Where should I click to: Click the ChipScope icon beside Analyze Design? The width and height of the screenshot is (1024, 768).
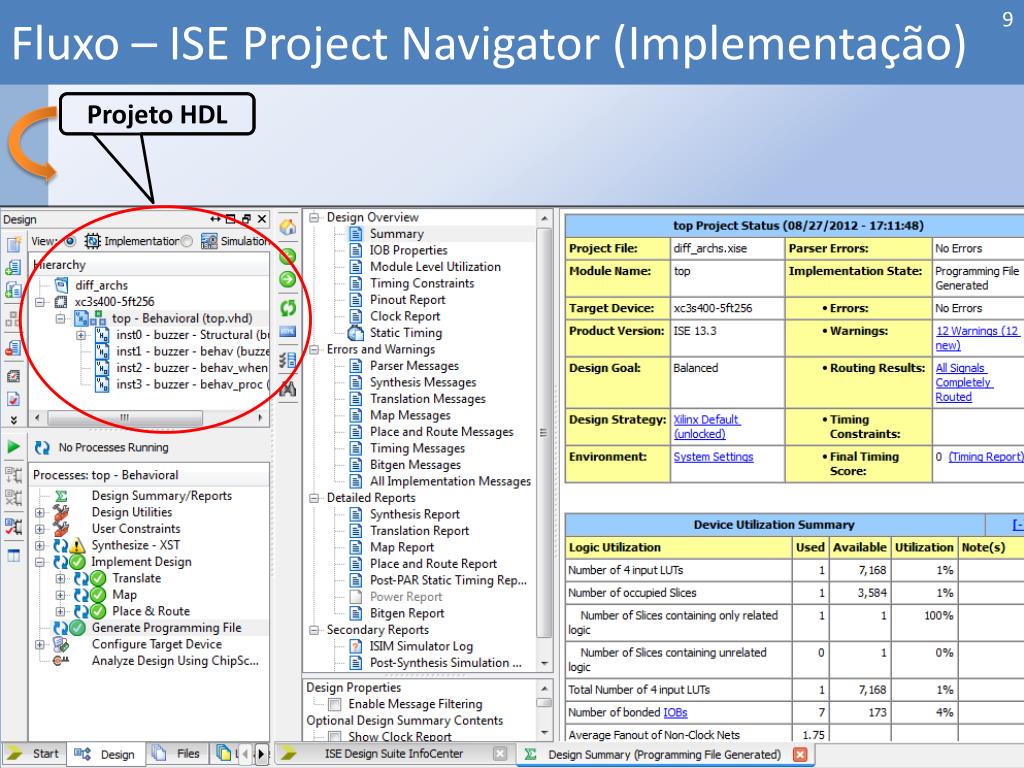point(61,661)
